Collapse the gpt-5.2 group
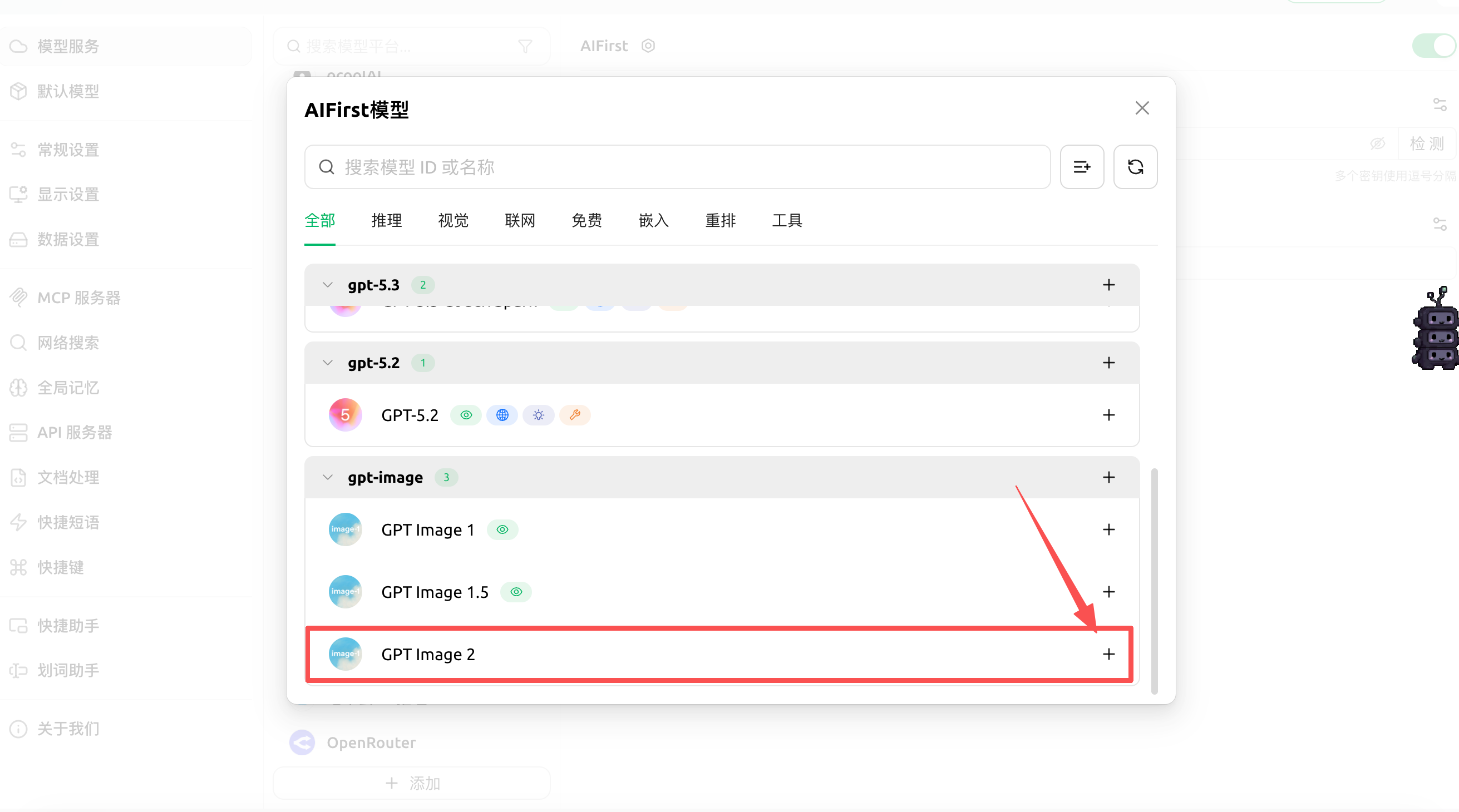1459x812 pixels. (327, 363)
